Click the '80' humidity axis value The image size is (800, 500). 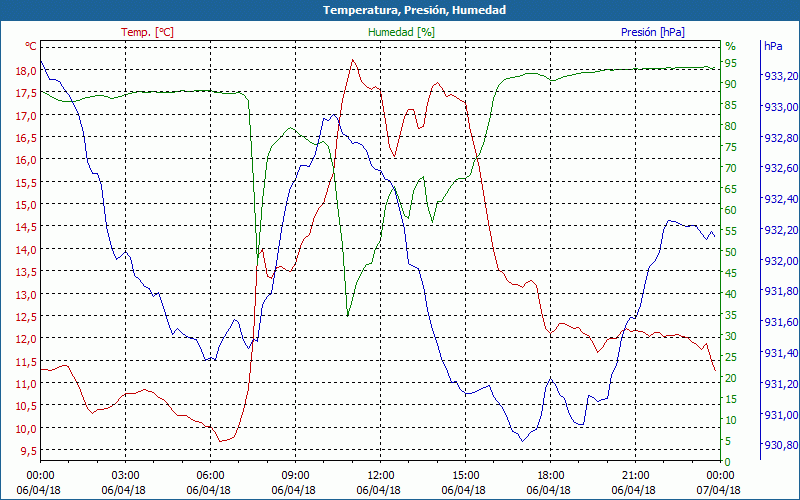[731, 126]
